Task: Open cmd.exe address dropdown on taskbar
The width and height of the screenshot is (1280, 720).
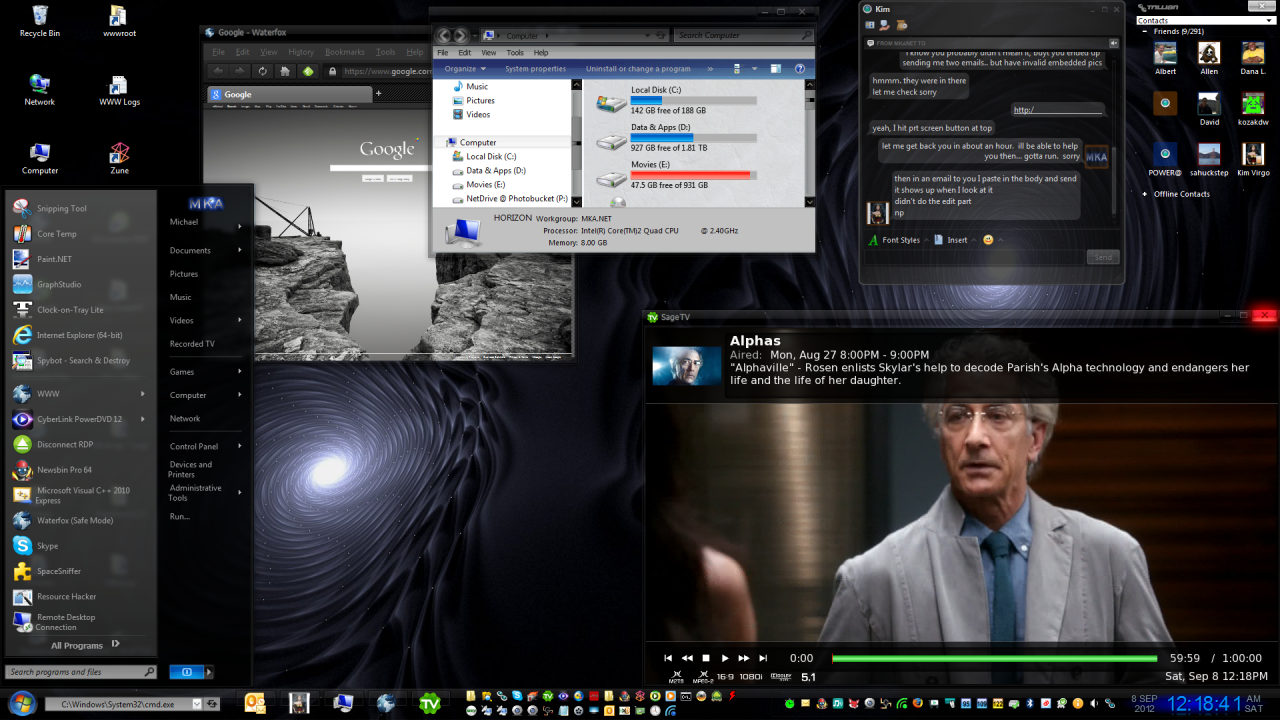Action: (197, 704)
